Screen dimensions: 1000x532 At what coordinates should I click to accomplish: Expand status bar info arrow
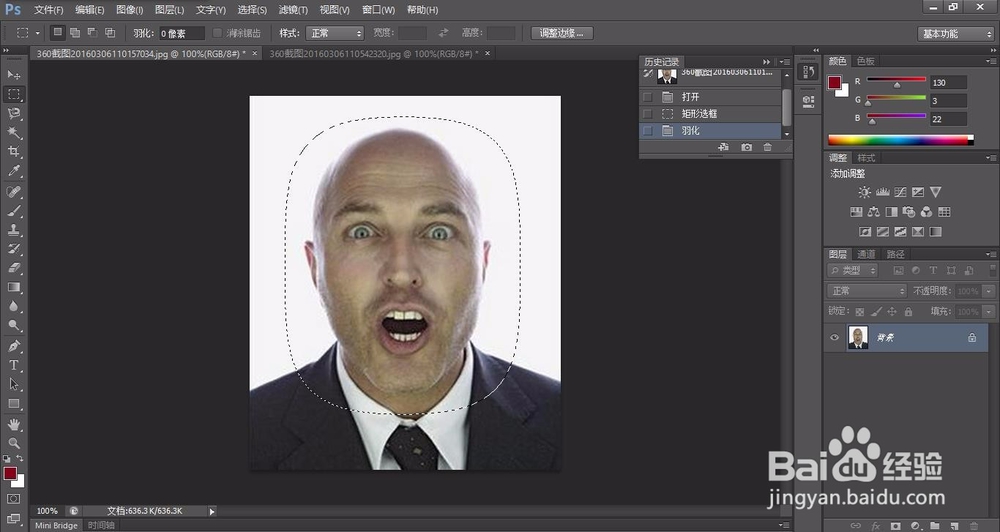[x=212, y=511]
